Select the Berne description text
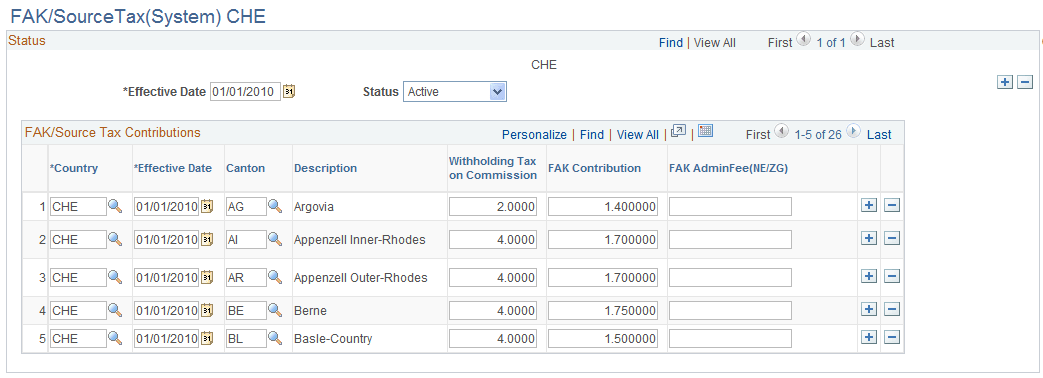The image size is (1043, 378). coord(311,311)
